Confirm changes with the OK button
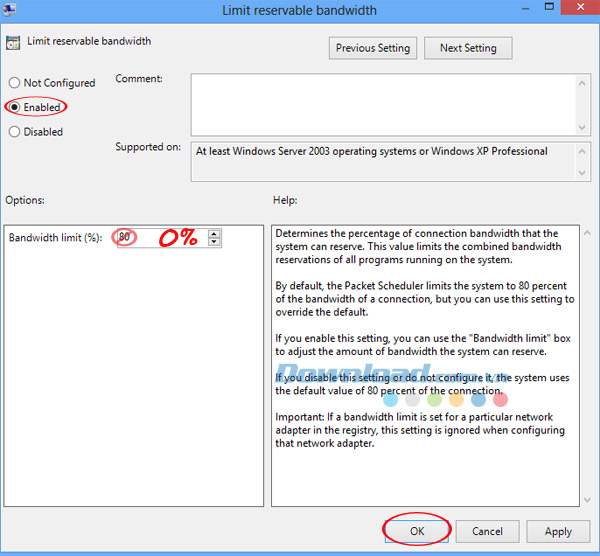Viewport: 600px width, 556px height. 416,531
